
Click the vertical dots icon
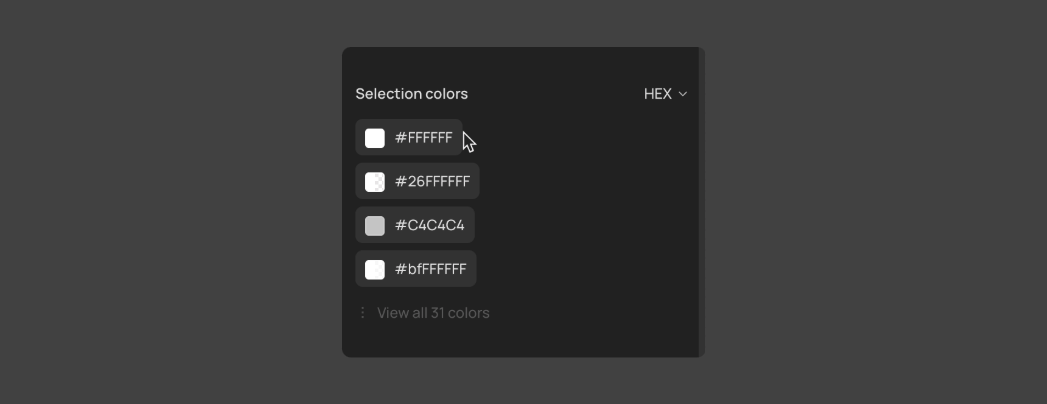tap(363, 313)
